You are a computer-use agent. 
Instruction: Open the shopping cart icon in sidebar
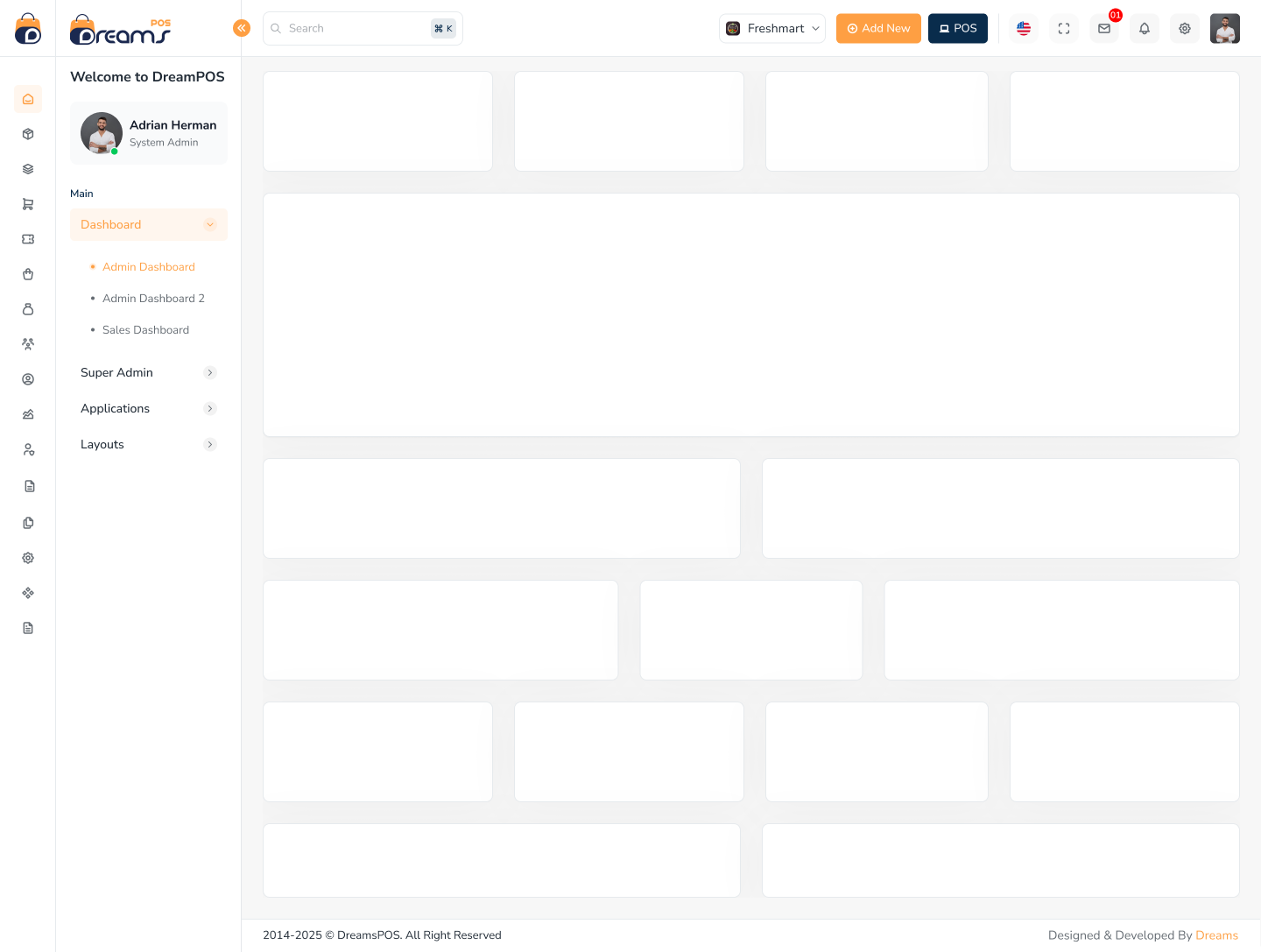(x=28, y=204)
